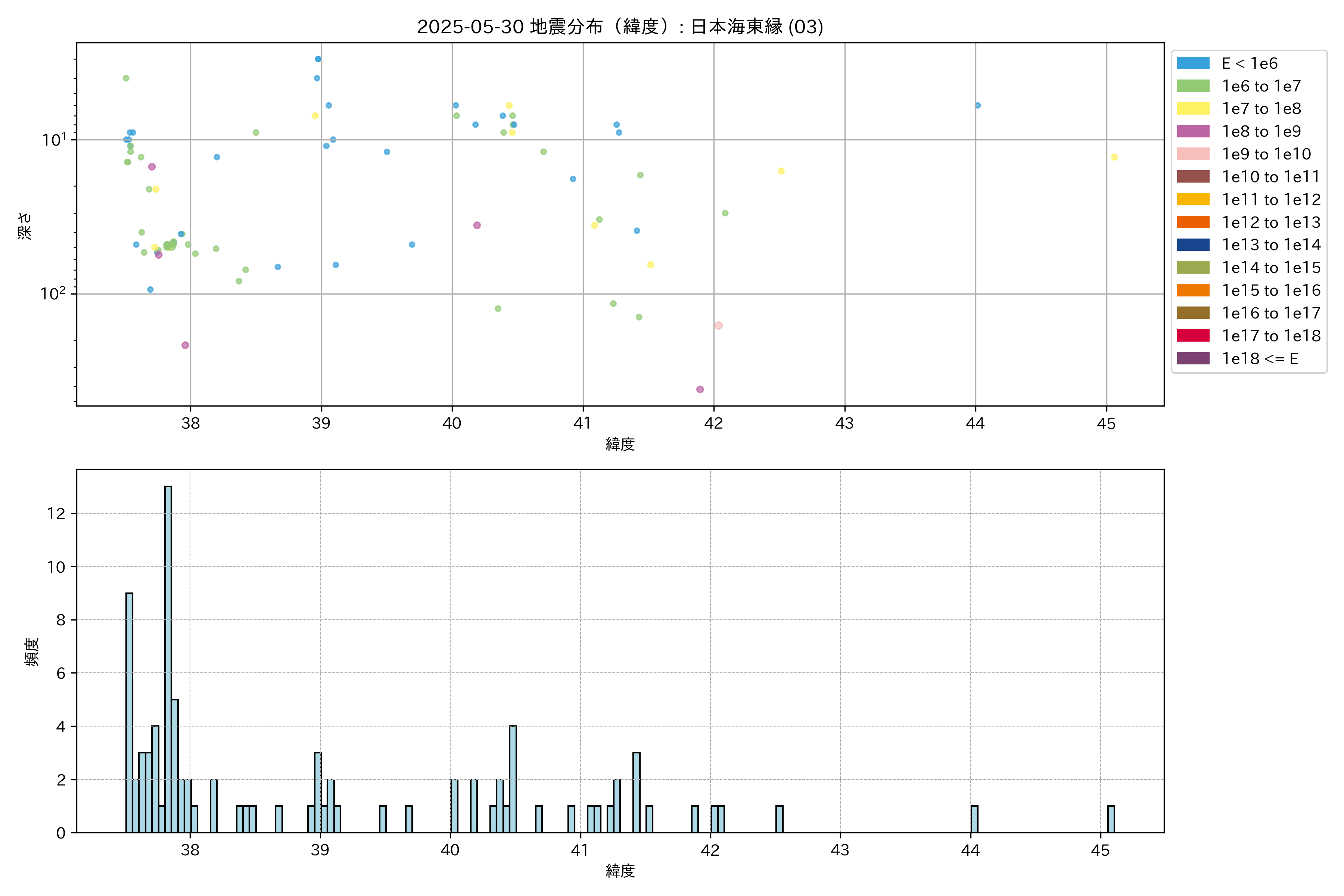Click the lone histogram bar at latitude 44
This screenshot has width=1344, height=896.
pos(974,819)
